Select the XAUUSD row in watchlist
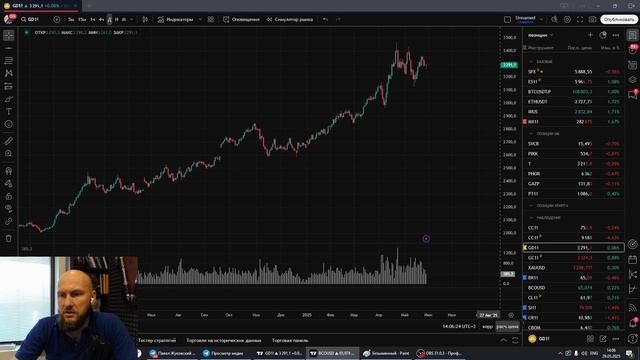The height and width of the screenshot is (360, 640). point(573,268)
